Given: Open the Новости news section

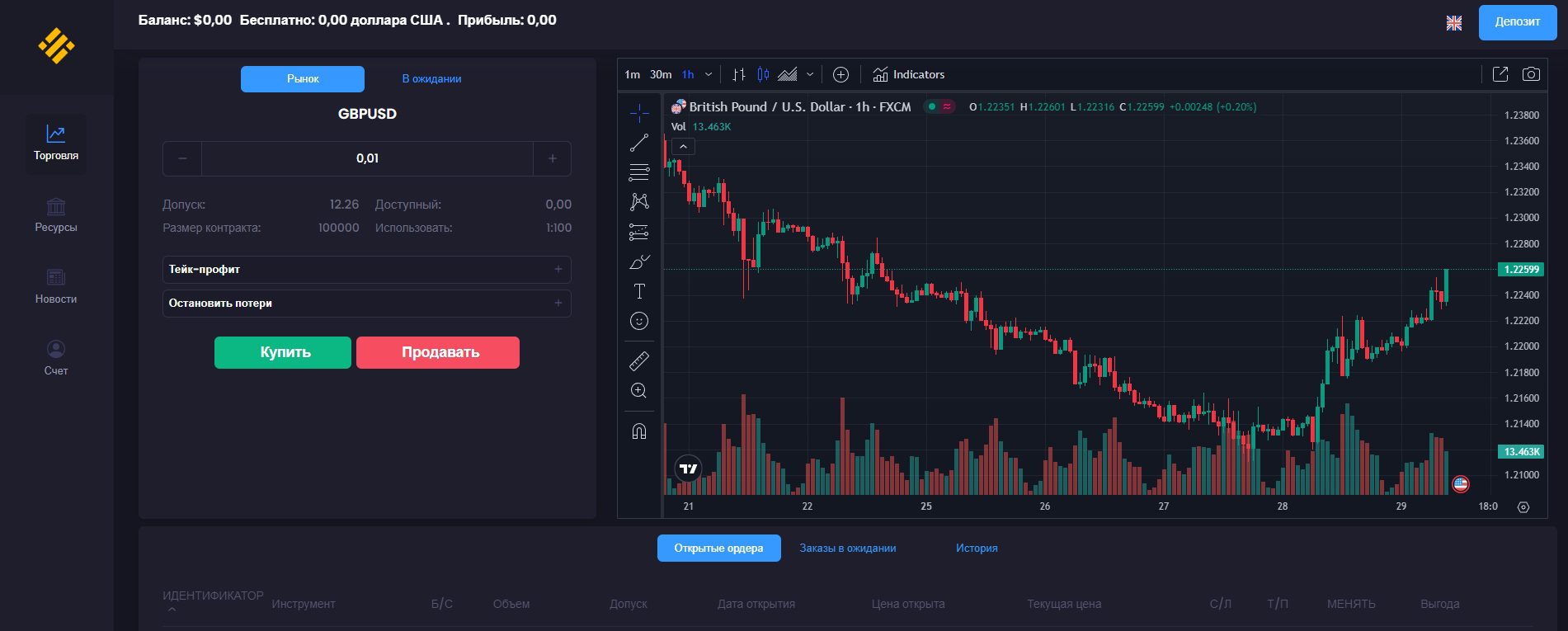Looking at the screenshot, I should (x=56, y=287).
